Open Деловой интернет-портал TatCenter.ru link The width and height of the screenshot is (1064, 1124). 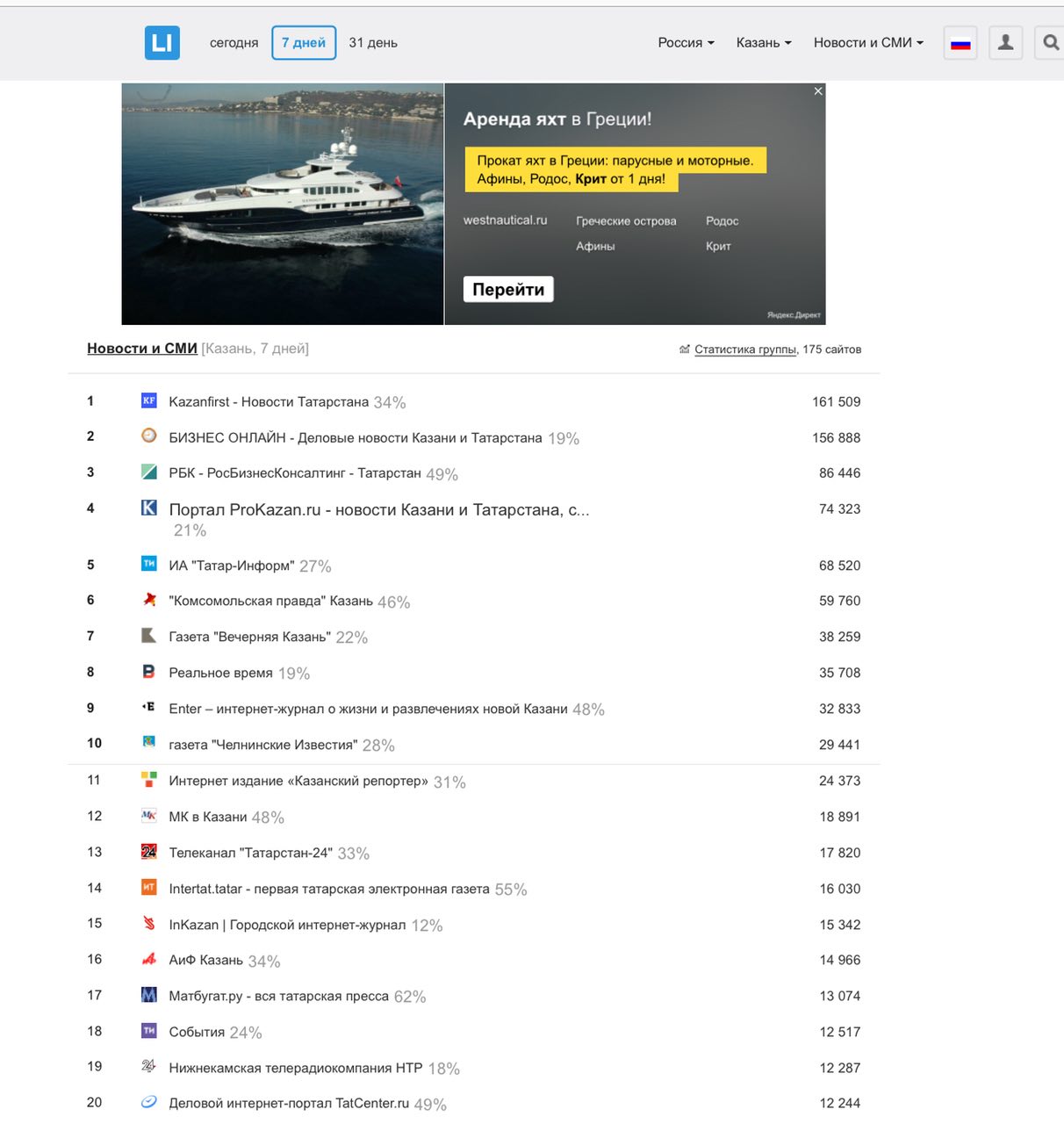[289, 1103]
